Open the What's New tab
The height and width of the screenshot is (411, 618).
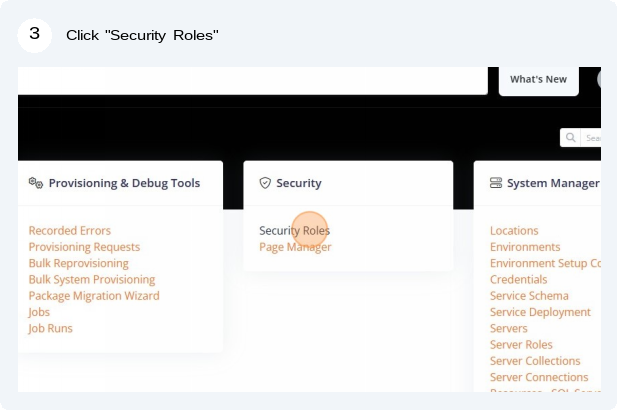click(x=538, y=79)
